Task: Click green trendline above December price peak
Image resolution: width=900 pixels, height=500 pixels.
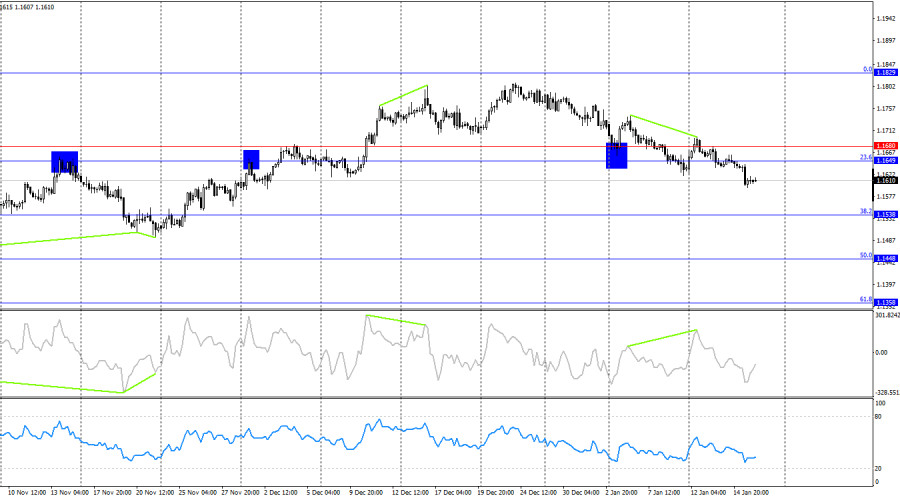Action: tap(403, 95)
